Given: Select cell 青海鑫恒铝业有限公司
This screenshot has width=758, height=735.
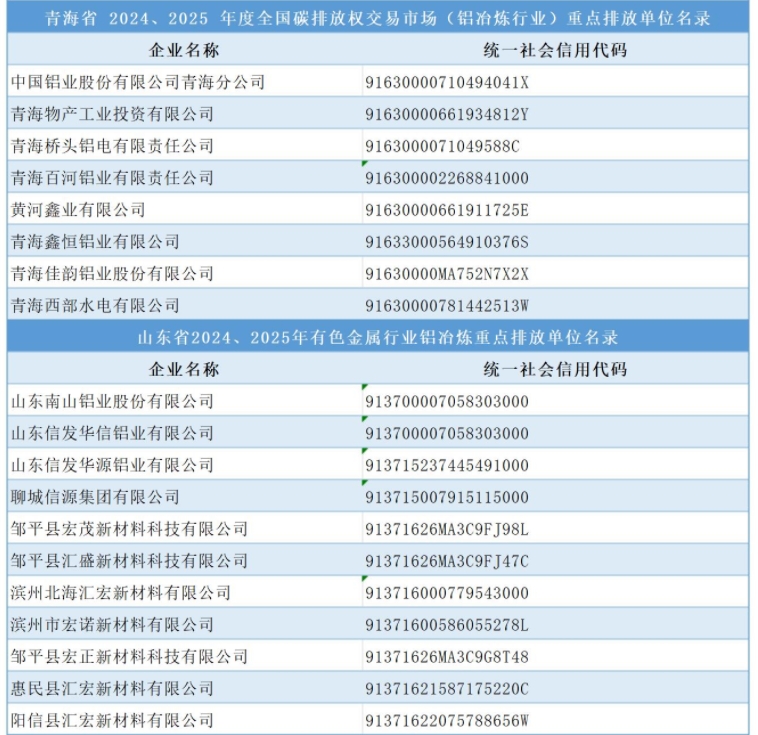Looking at the screenshot, I should coord(185,241).
